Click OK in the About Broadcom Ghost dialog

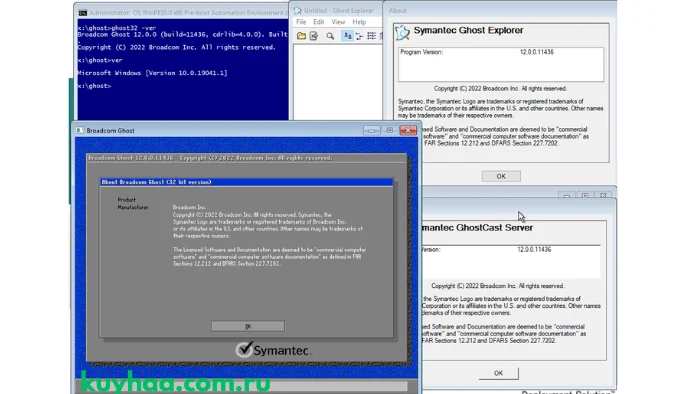248,326
